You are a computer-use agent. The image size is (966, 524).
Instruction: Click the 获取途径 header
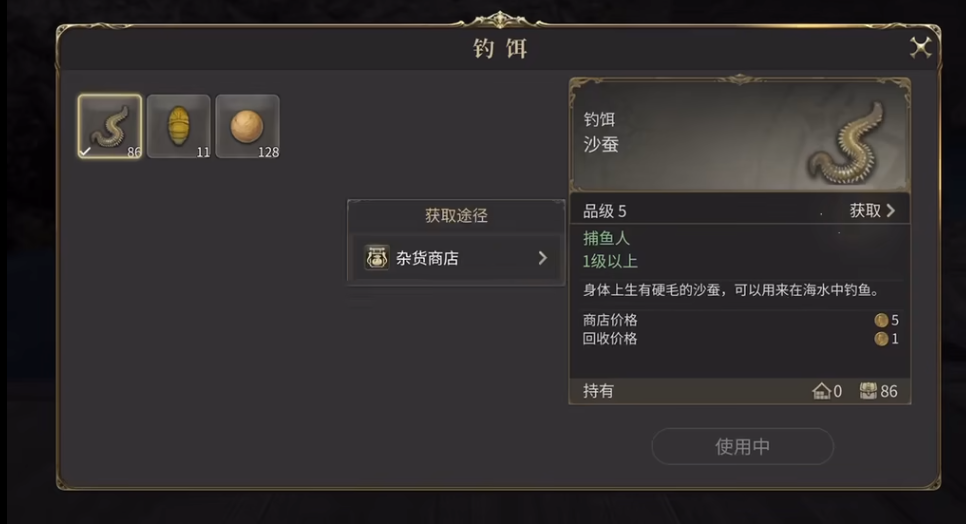456,215
